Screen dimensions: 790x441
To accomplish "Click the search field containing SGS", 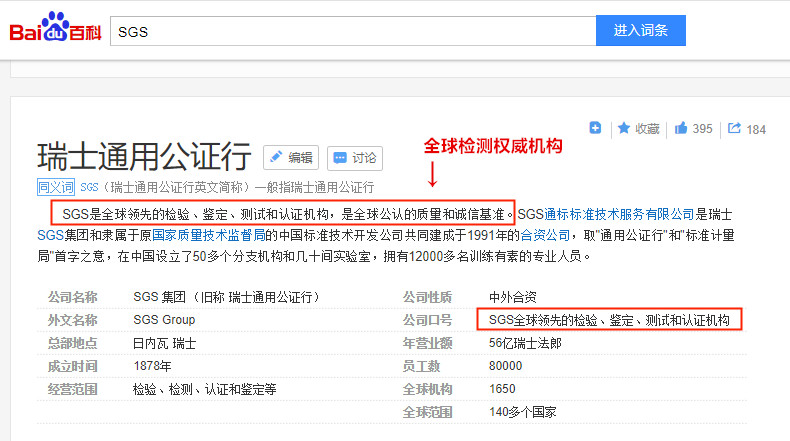I will (353, 31).
